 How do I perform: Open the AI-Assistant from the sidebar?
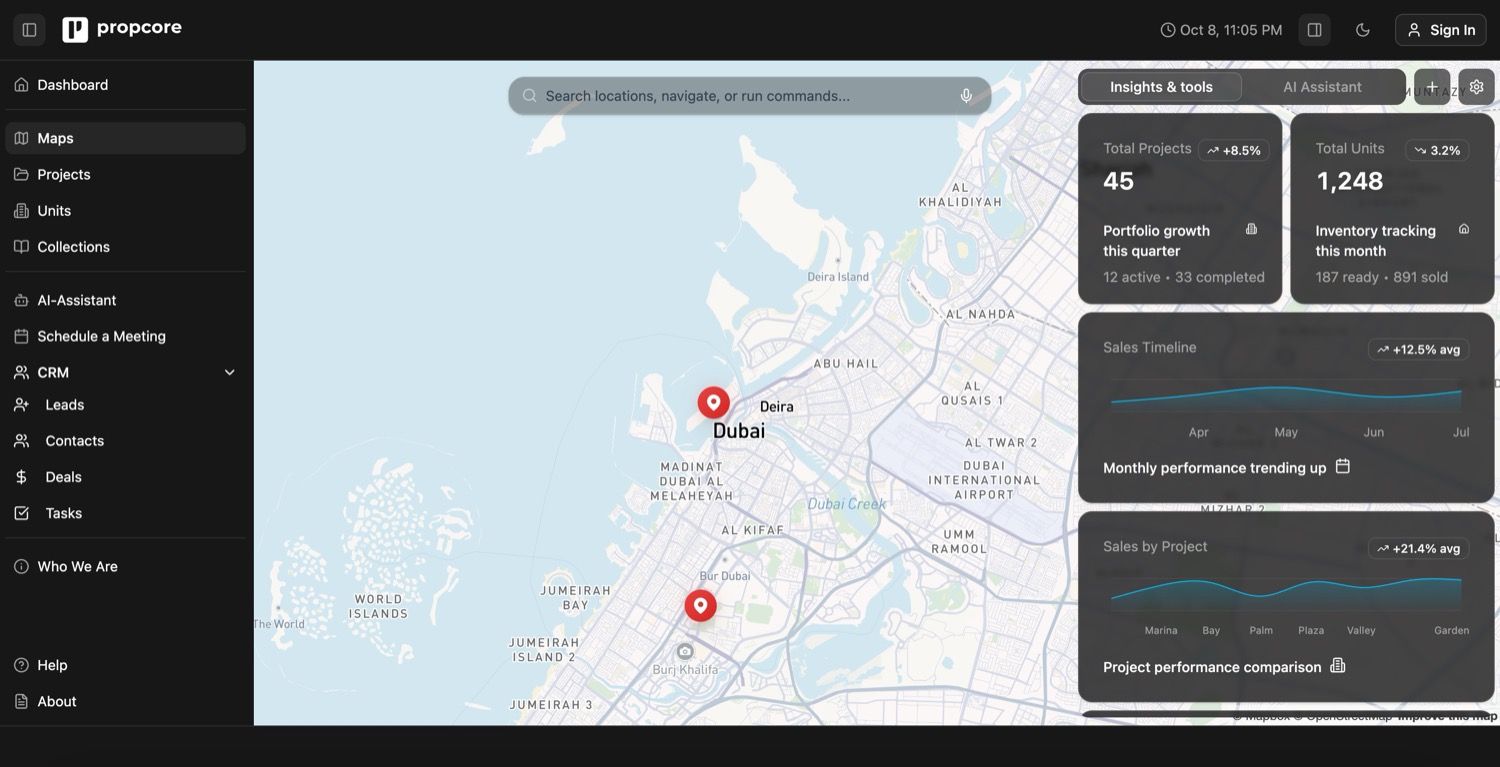click(77, 299)
